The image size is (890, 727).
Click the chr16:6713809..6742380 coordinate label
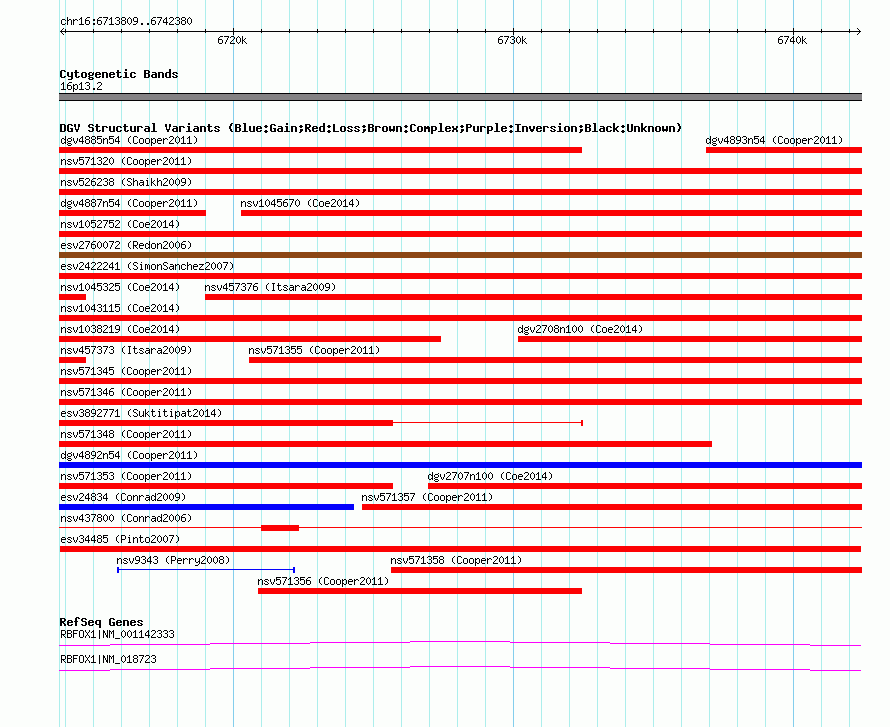(x=126, y=21)
